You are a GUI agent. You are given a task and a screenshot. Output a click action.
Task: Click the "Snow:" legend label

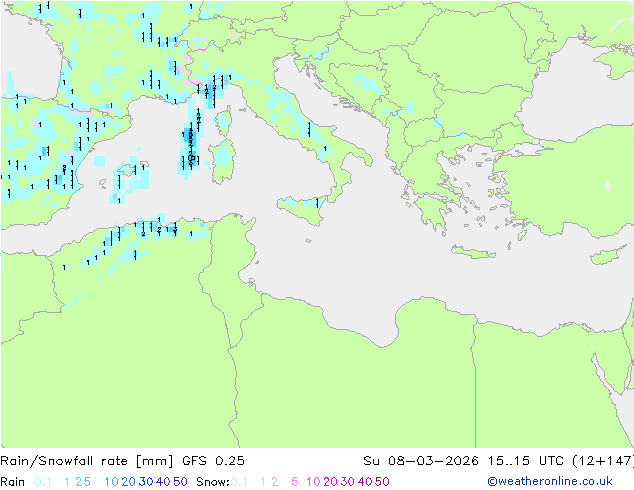pyautogui.click(x=213, y=482)
